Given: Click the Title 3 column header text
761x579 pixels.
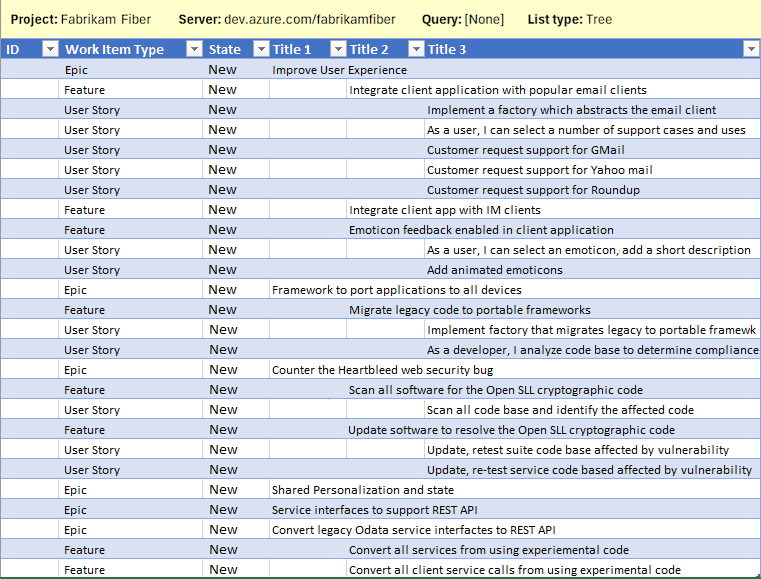Looking at the screenshot, I should coord(447,50).
